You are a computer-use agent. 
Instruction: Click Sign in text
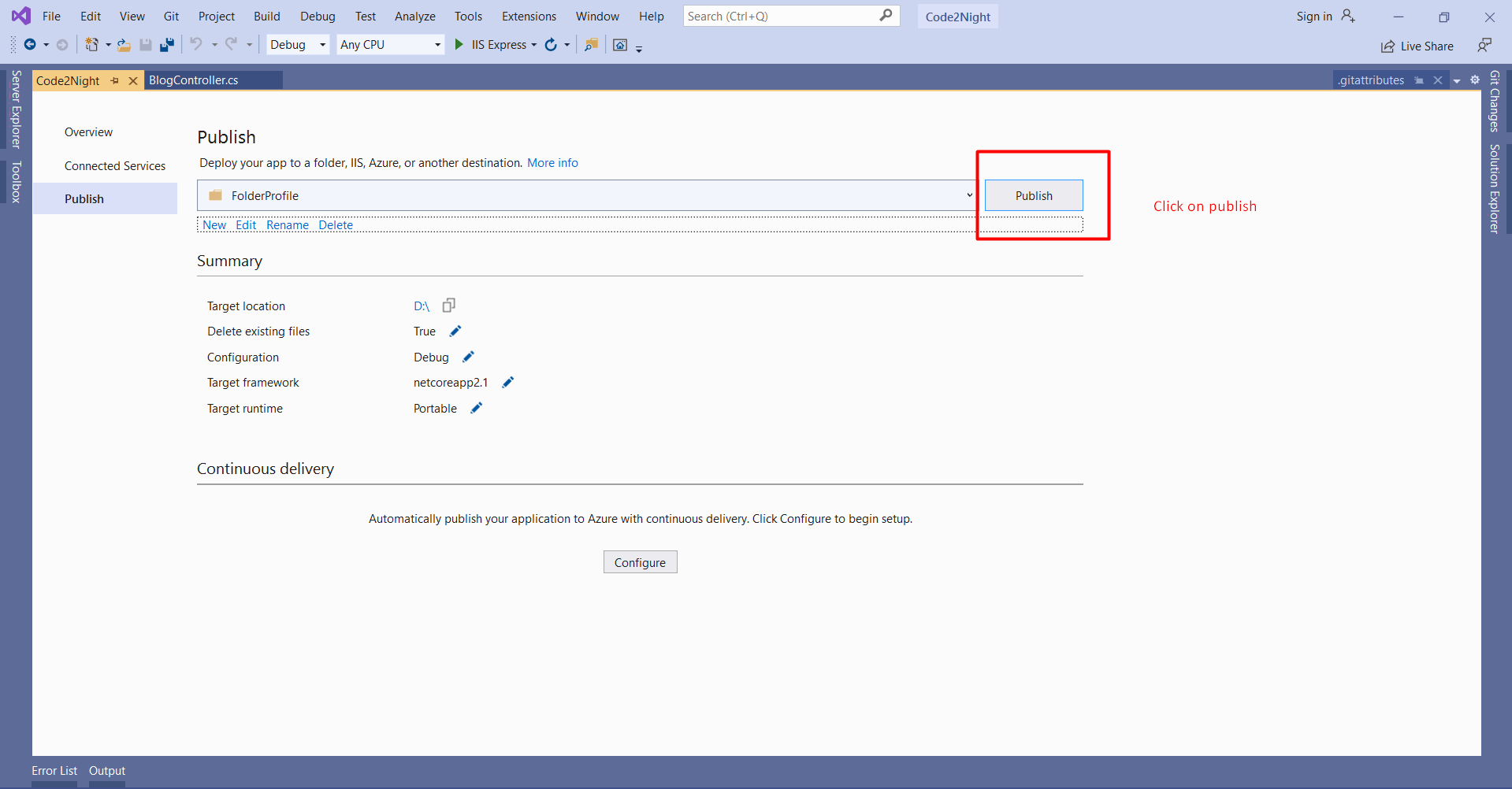(1314, 16)
